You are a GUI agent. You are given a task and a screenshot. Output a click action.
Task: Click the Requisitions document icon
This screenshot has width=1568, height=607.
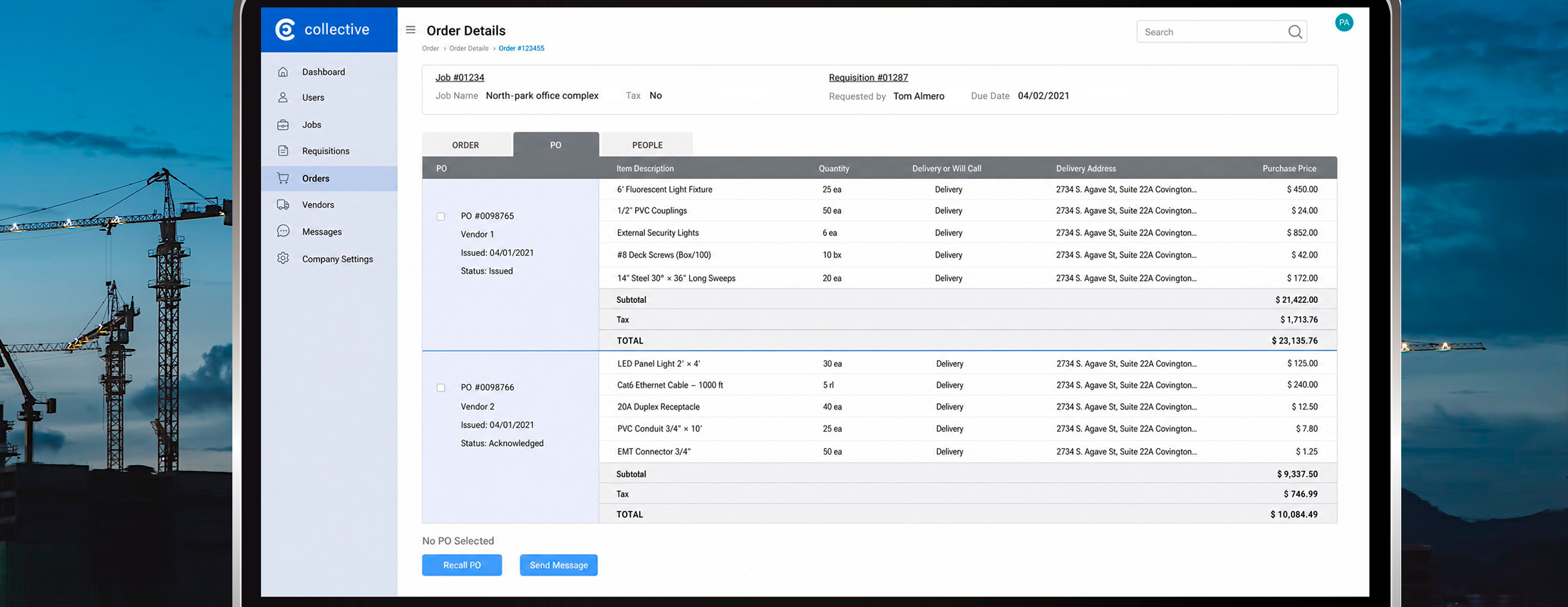coord(283,151)
